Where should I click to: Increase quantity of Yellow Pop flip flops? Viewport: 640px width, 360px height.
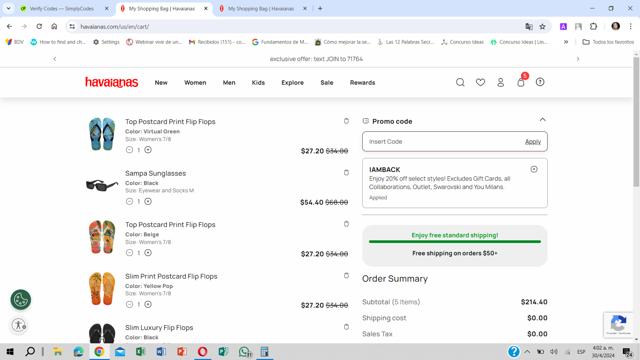pos(148,304)
